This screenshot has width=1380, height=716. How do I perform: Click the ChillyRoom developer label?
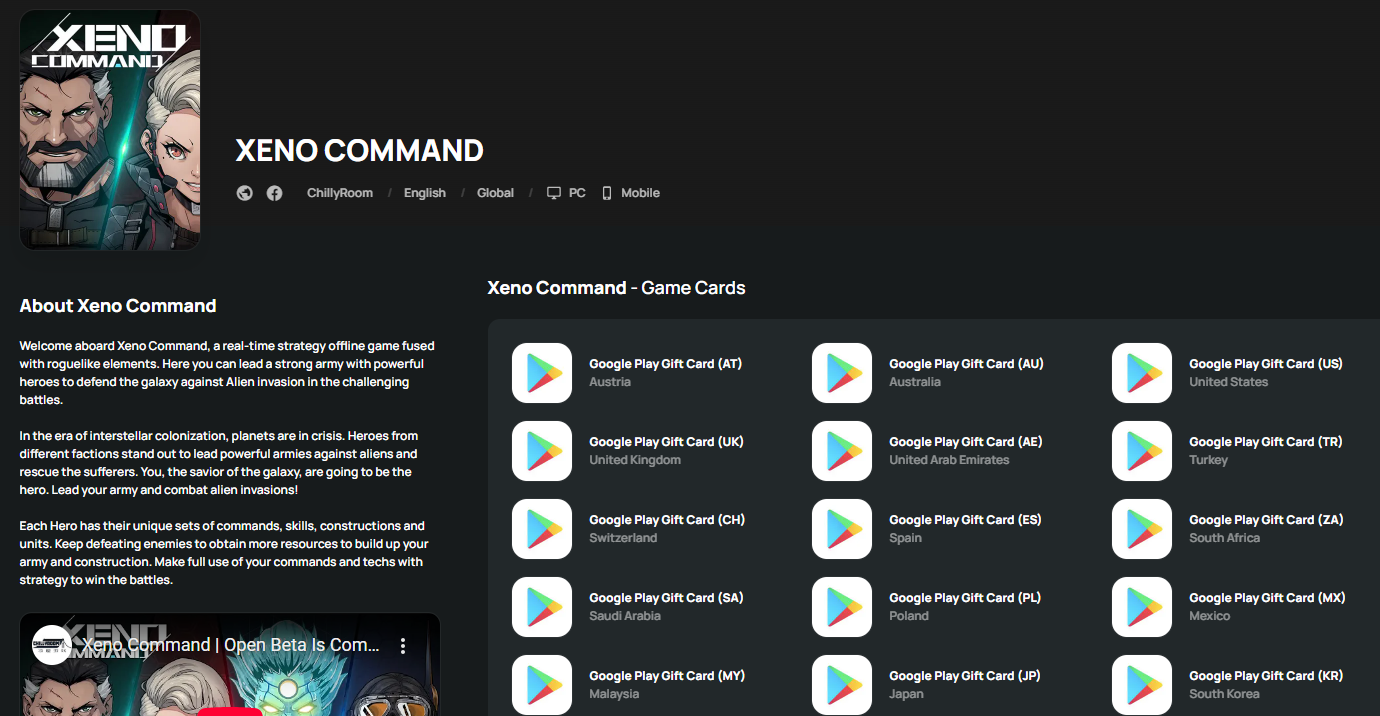340,193
